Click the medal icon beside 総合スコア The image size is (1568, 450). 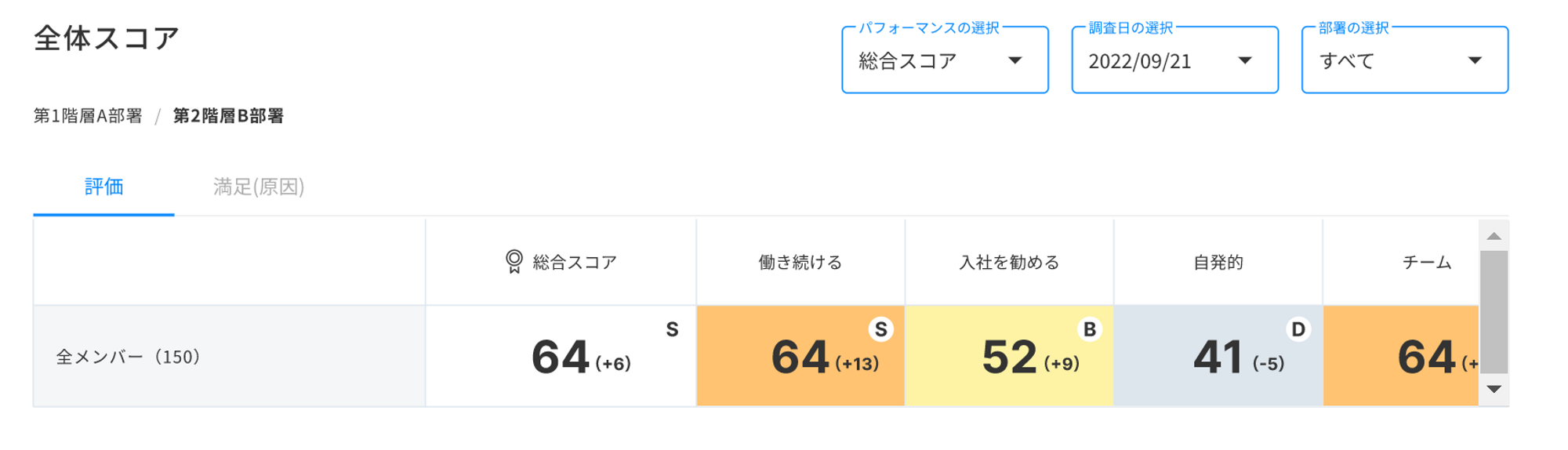click(514, 262)
